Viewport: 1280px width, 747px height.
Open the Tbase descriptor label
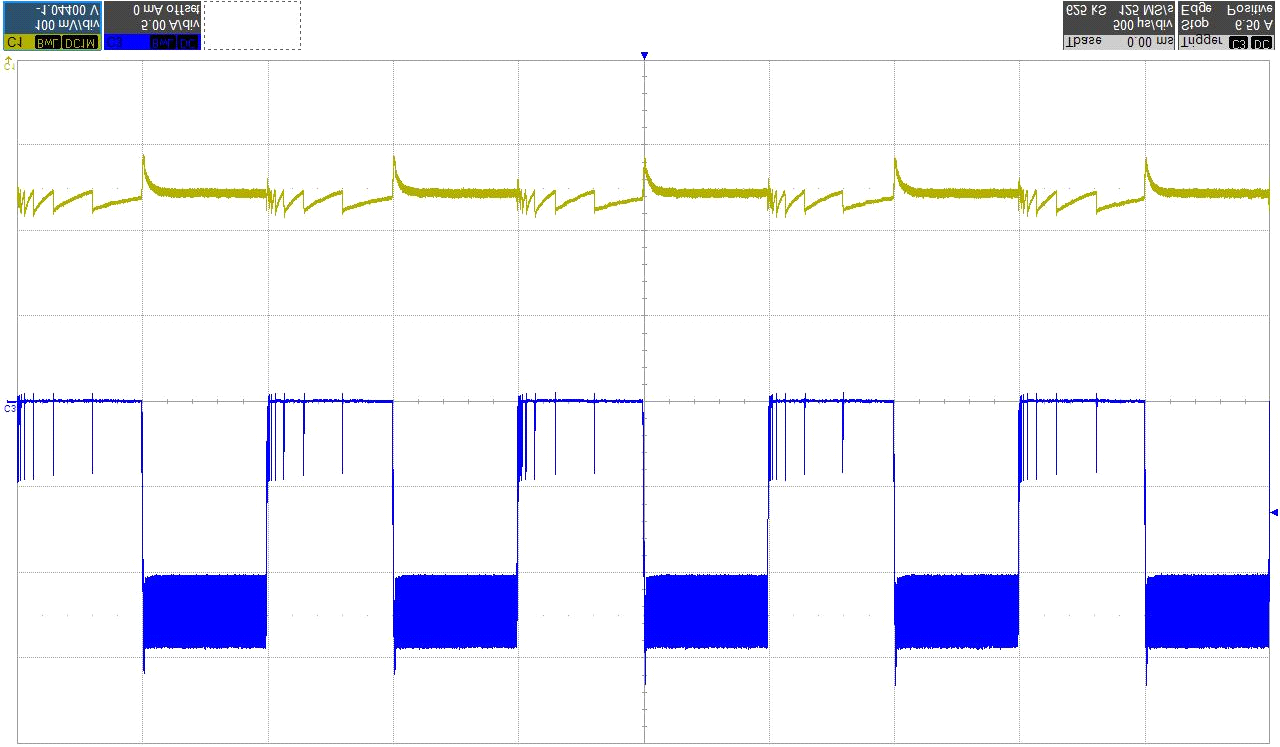(x=1082, y=42)
